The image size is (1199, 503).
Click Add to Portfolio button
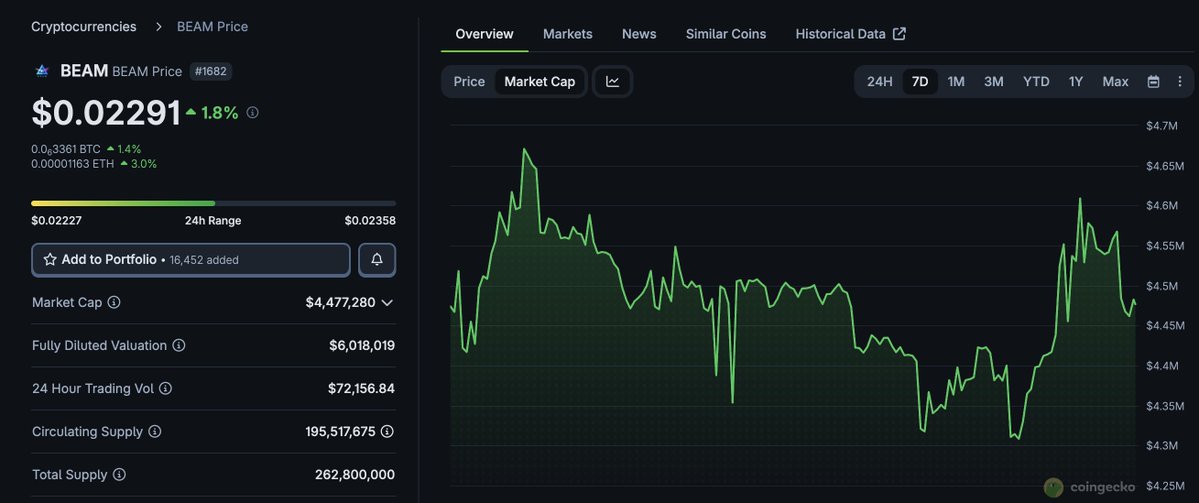click(x=190, y=260)
